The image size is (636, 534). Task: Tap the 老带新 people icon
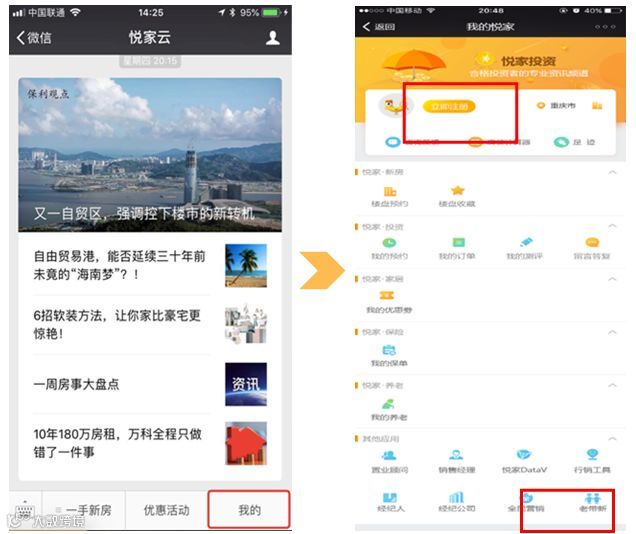pyautogui.click(x=593, y=498)
